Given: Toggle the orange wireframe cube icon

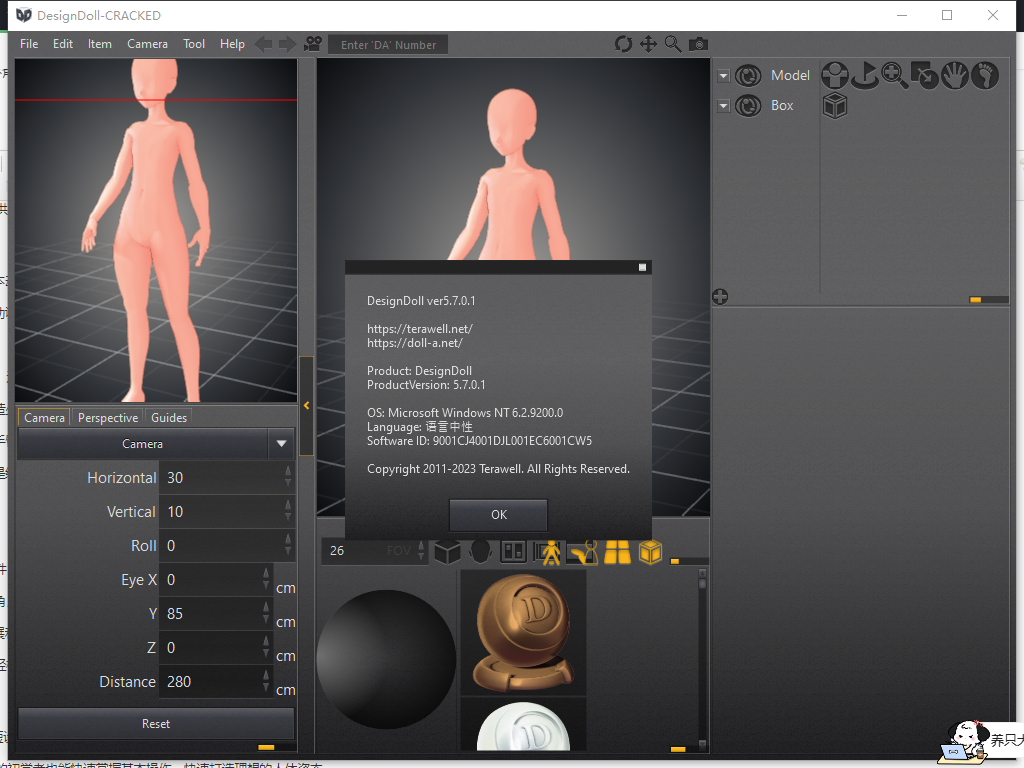Looking at the screenshot, I should pyautogui.click(x=650, y=552).
